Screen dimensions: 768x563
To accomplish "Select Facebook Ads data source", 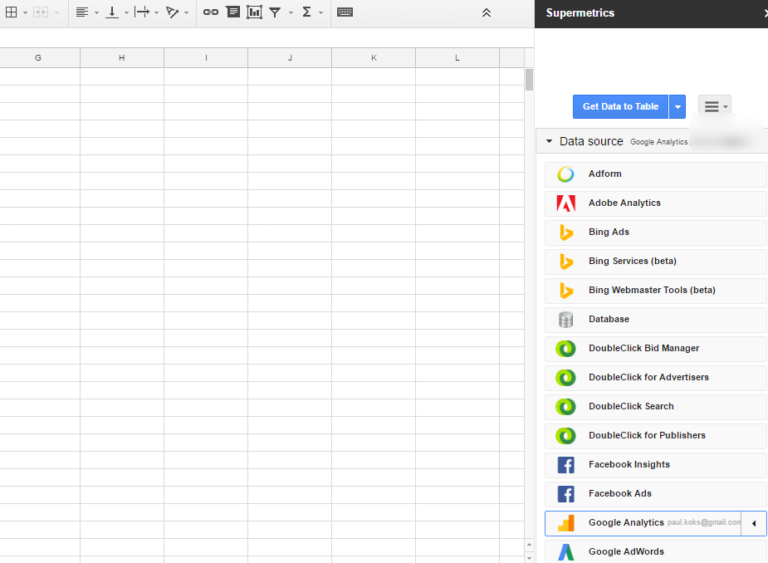I will (x=655, y=493).
